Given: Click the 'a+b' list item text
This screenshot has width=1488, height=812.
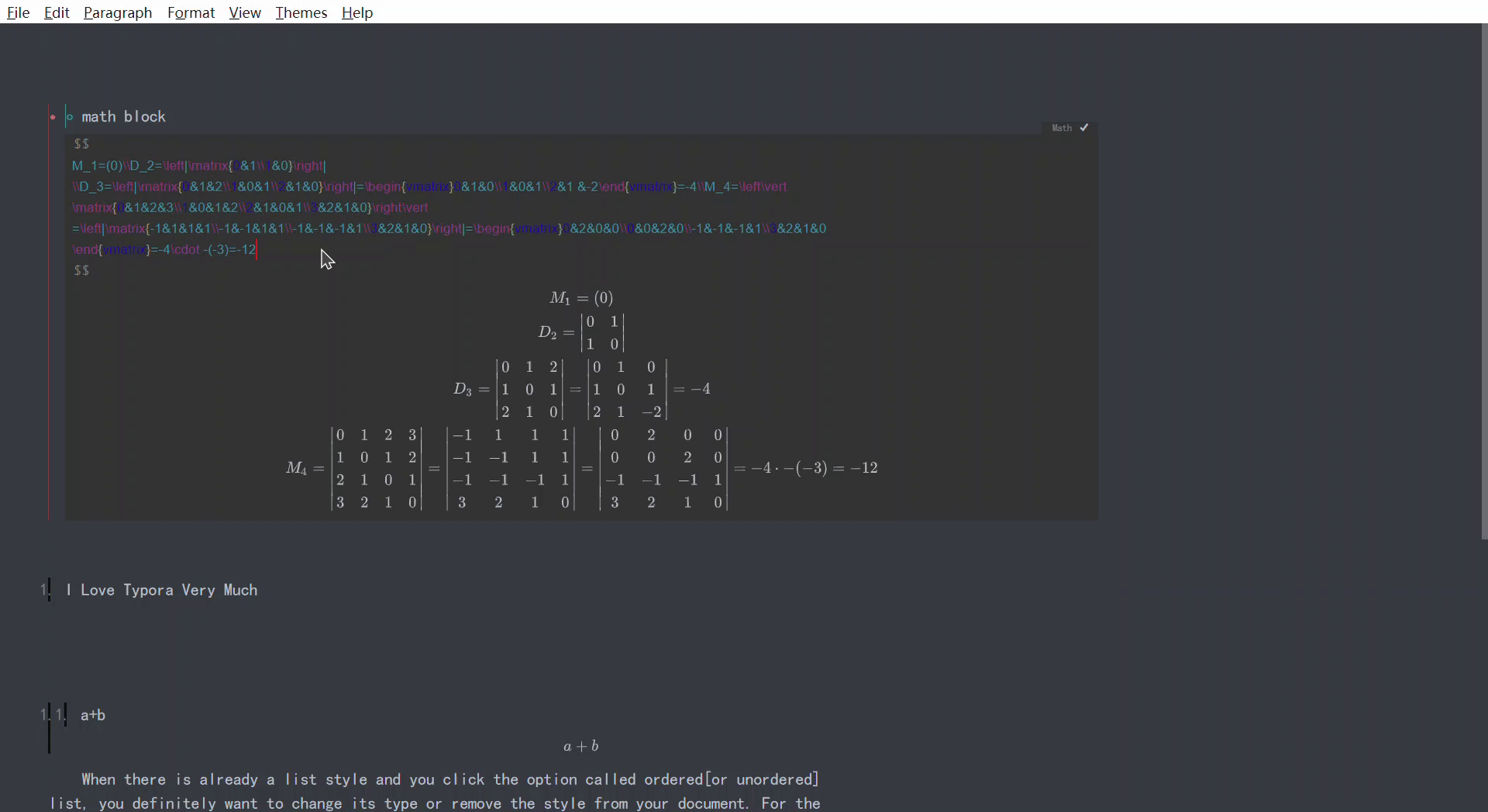Looking at the screenshot, I should [94, 715].
